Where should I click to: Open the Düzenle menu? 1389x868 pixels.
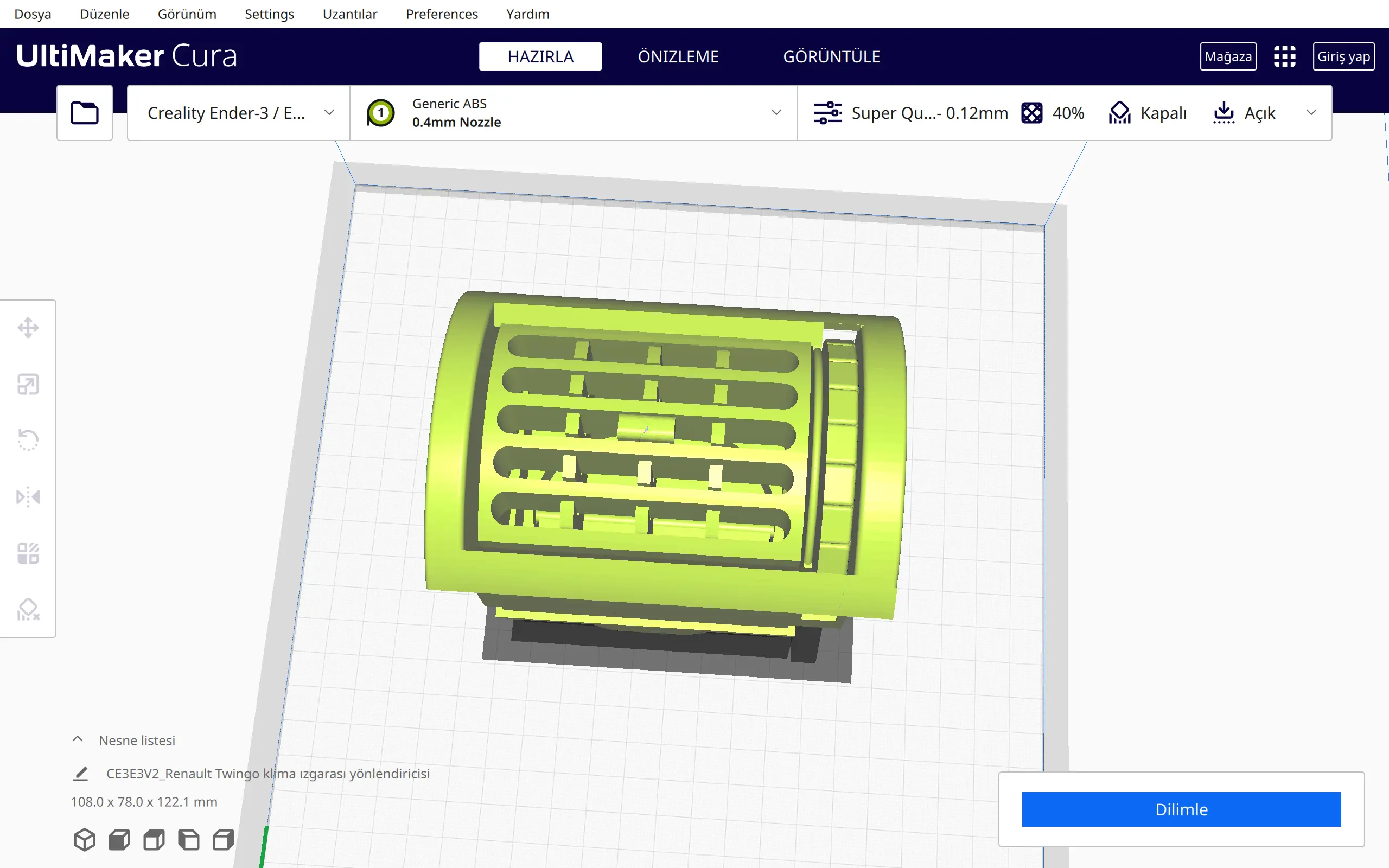(105, 14)
